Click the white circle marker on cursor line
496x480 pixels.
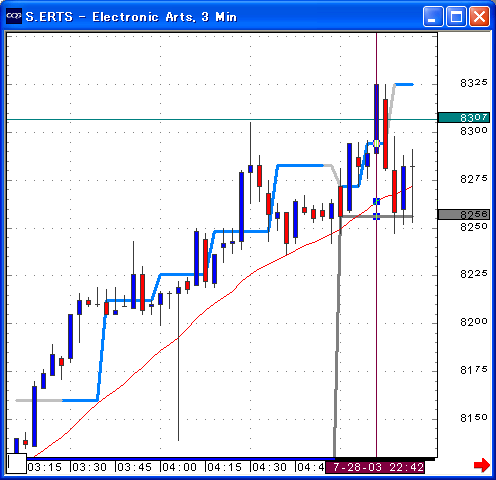(x=376, y=144)
